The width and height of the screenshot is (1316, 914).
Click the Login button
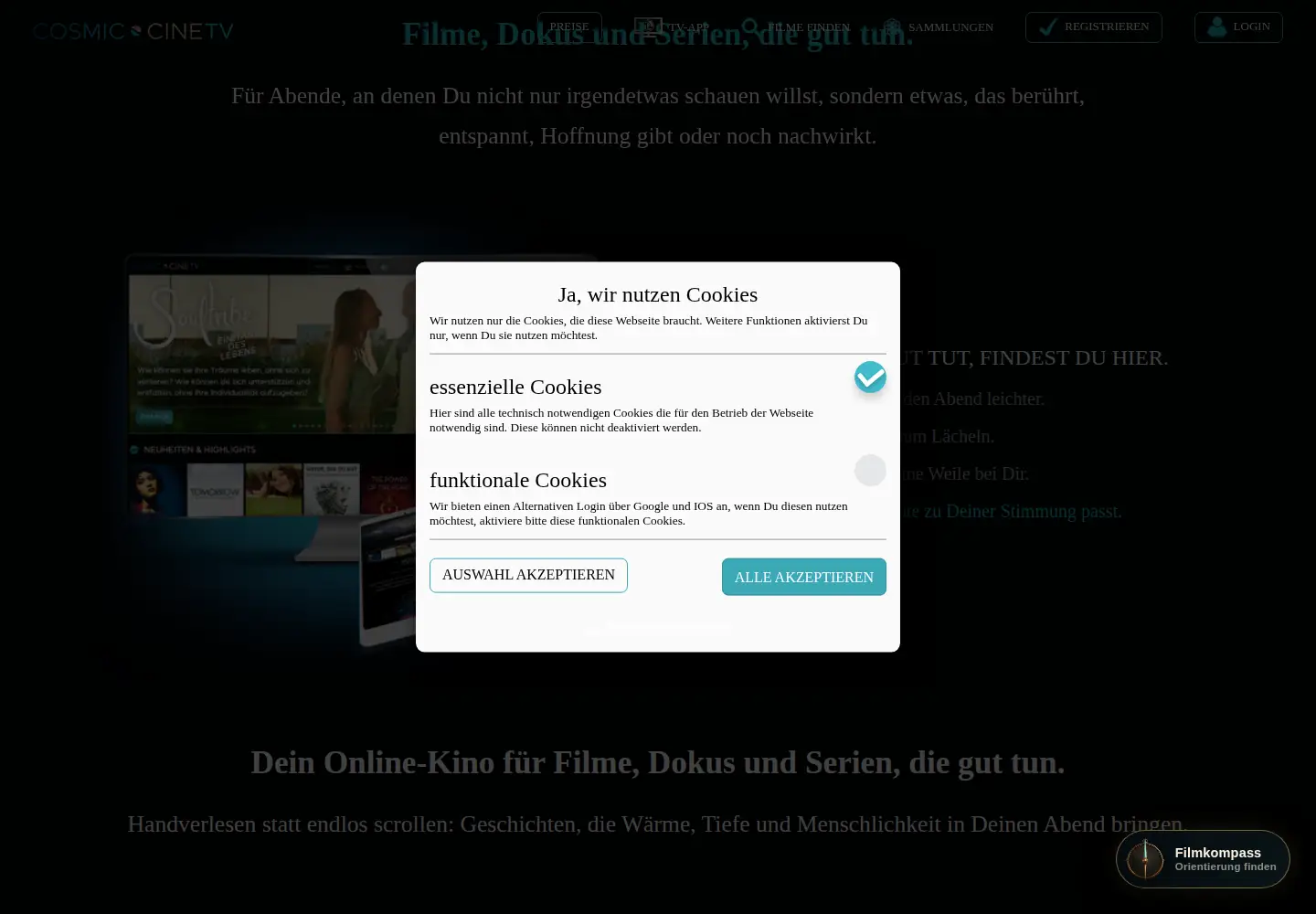click(1238, 27)
